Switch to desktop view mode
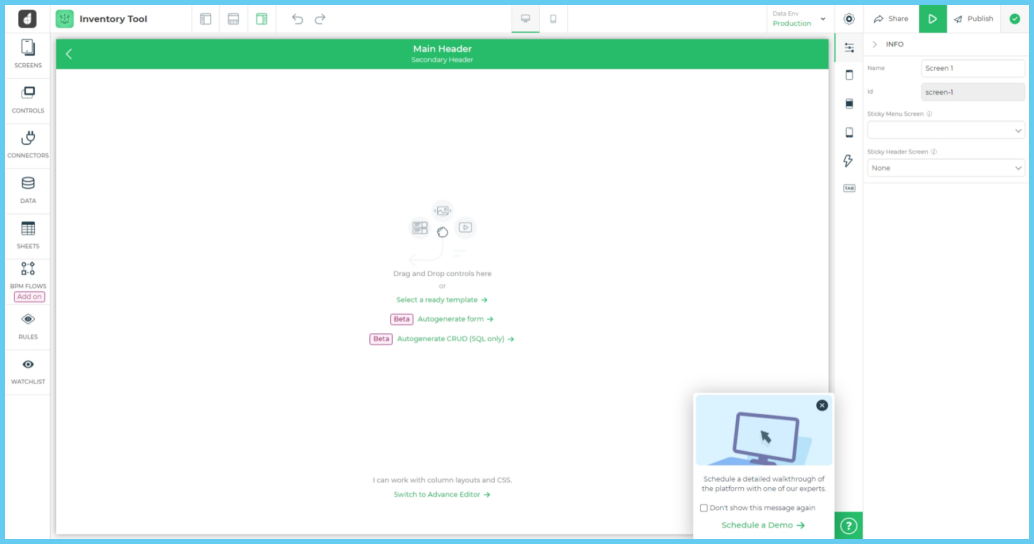1034x544 pixels. 525,19
